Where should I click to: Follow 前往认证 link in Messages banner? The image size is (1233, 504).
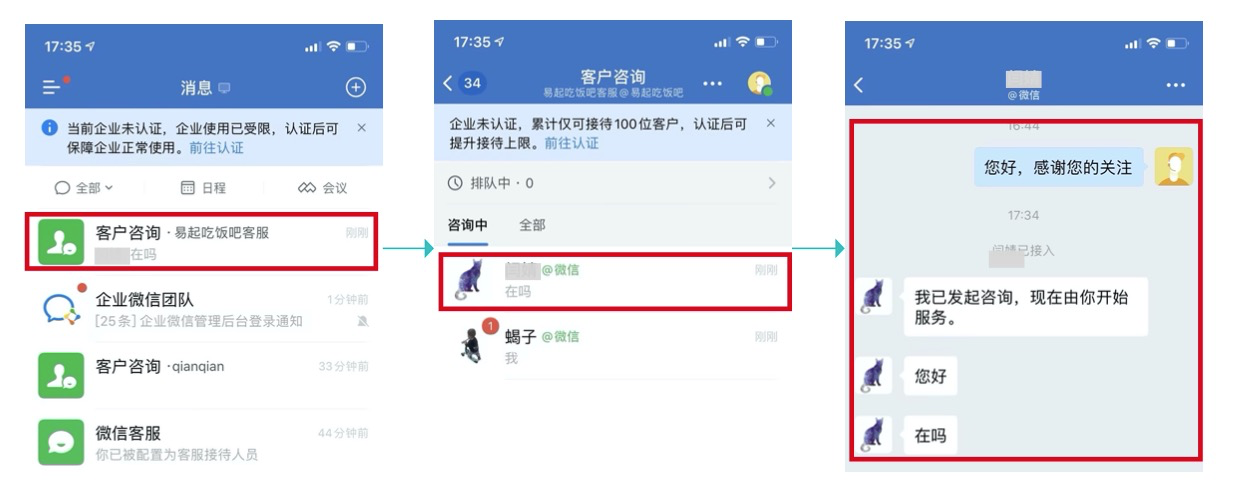coord(216,148)
